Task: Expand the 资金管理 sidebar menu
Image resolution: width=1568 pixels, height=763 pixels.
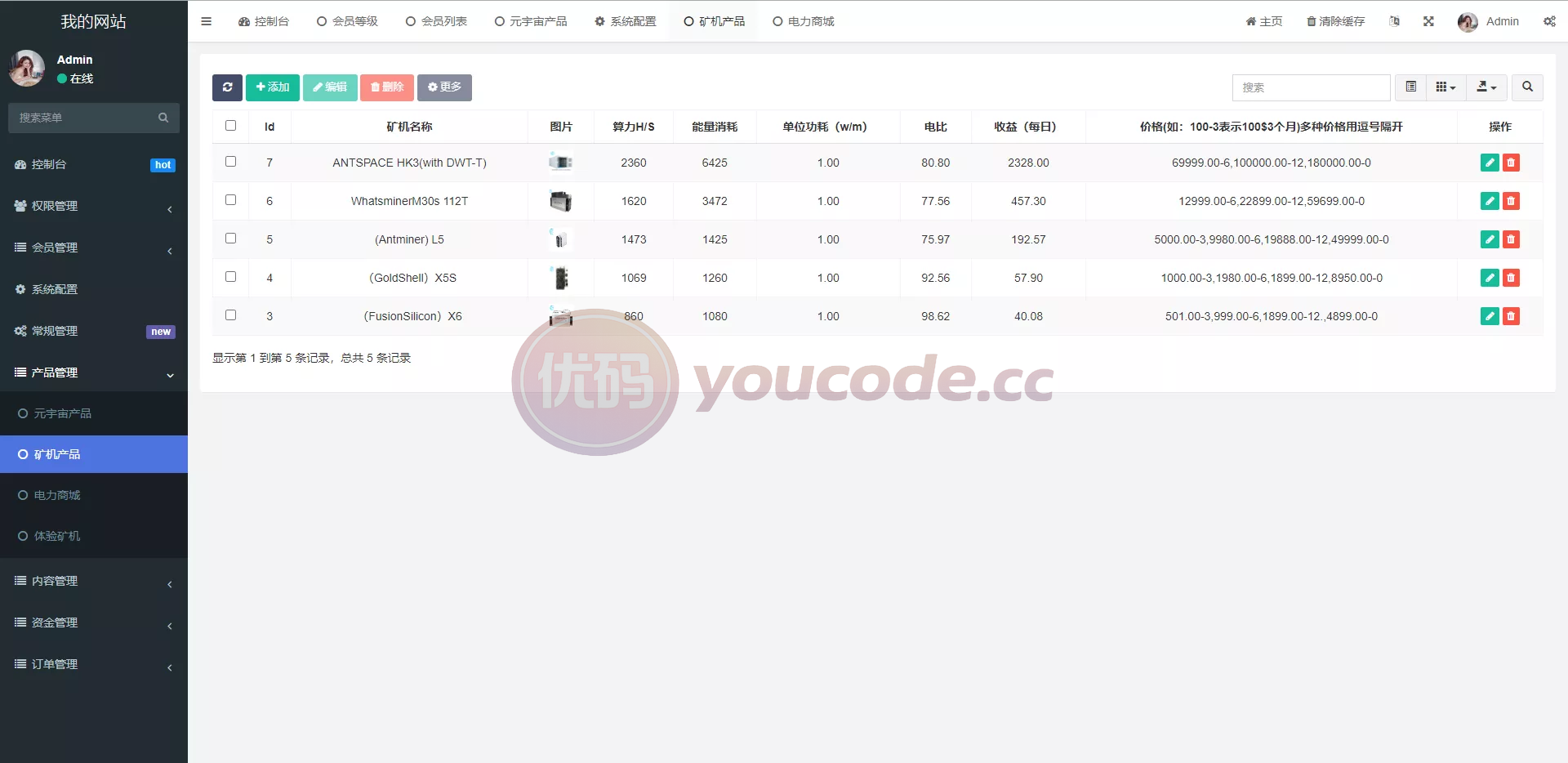Action: (94, 622)
